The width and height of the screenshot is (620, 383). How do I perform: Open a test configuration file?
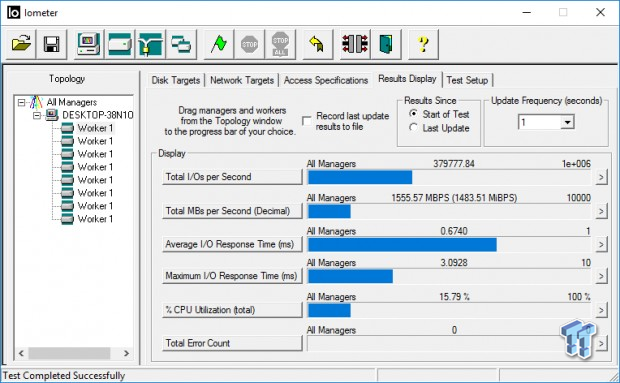[x=21, y=44]
